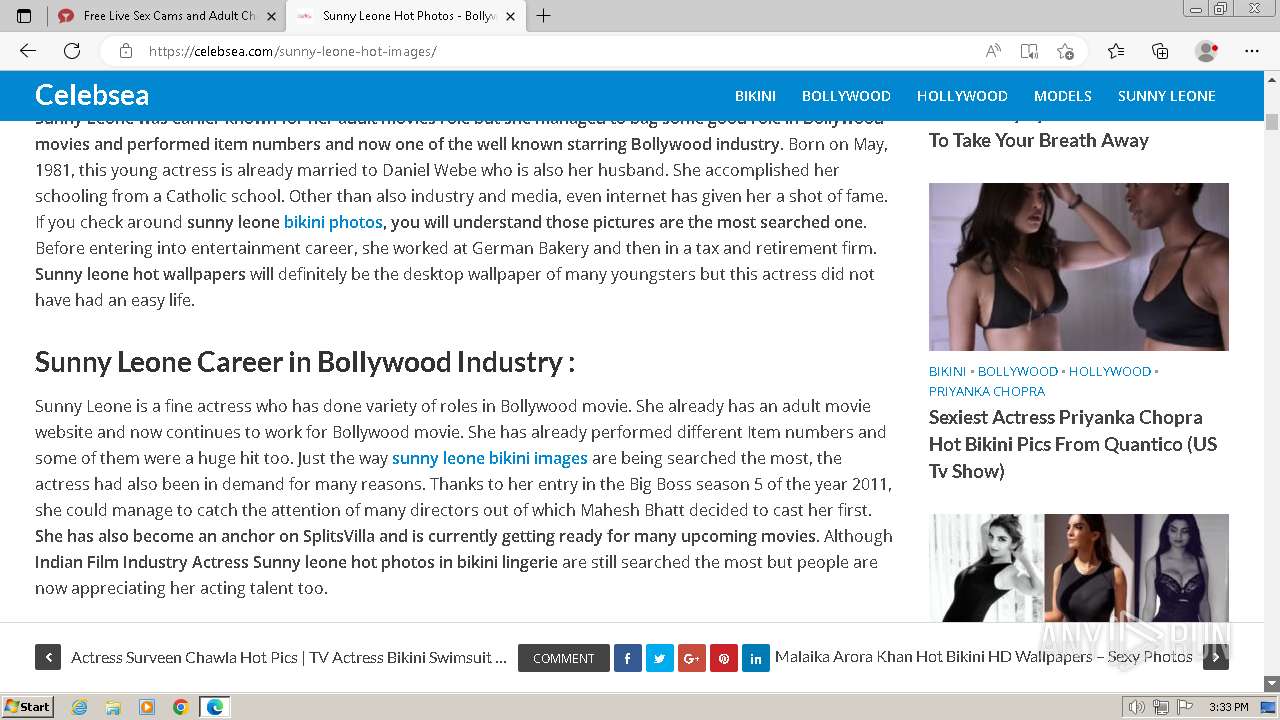The width and height of the screenshot is (1280, 720).
Task: Open the Windows Start menu
Action: coord(27,707)
